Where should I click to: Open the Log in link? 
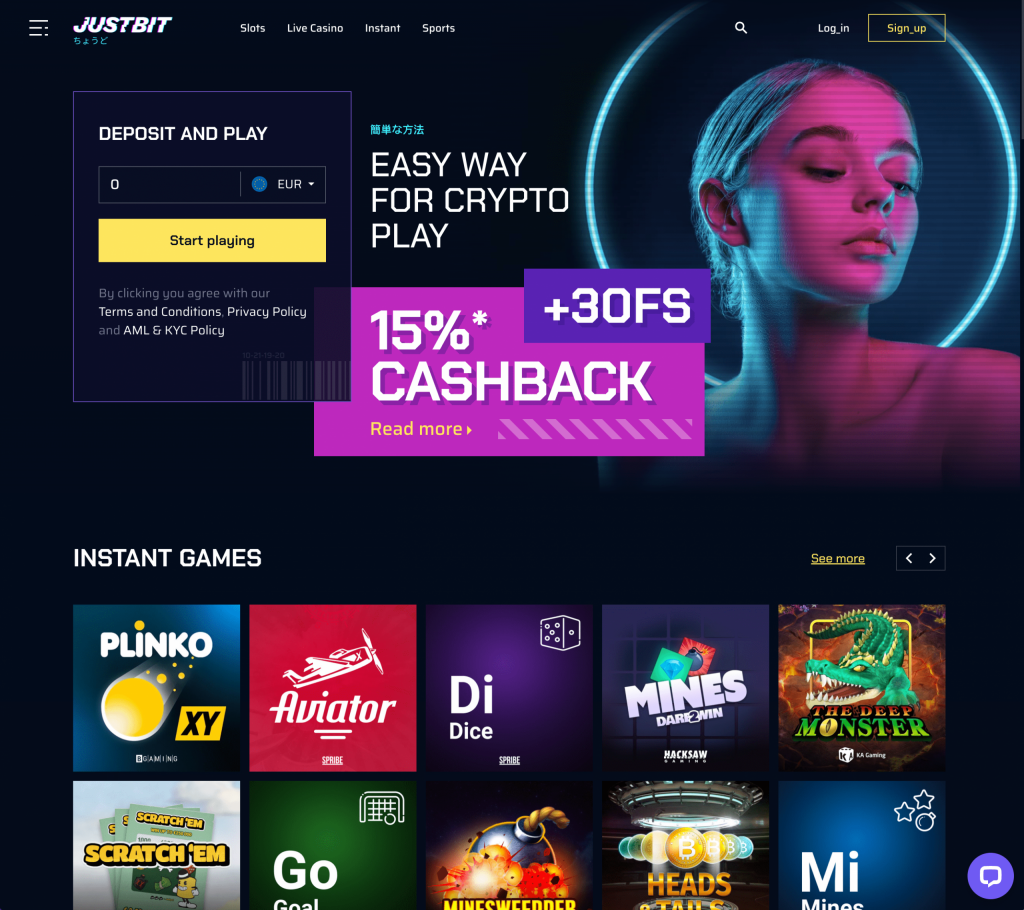pyautogui.click(x=833, y=28)
